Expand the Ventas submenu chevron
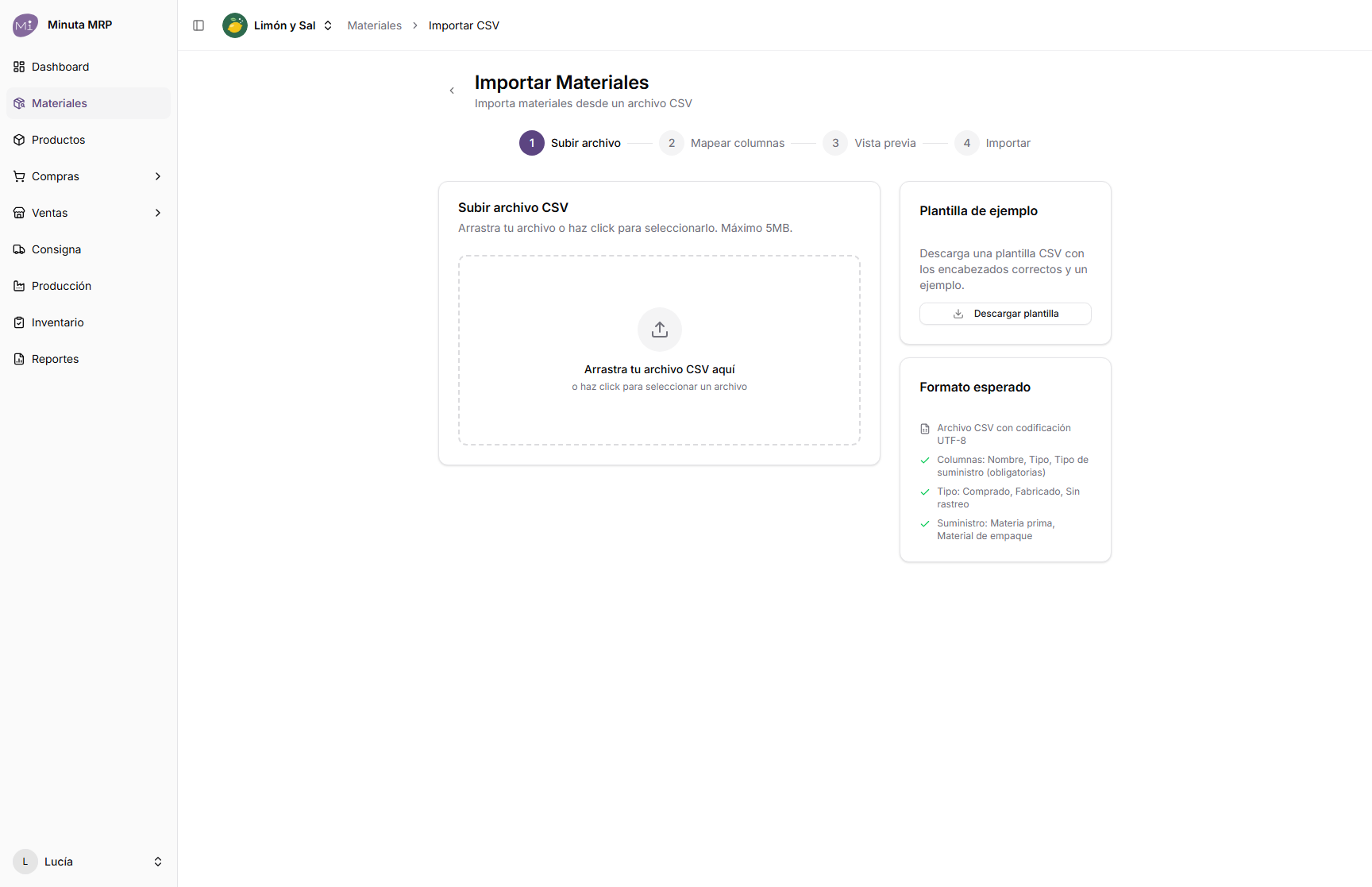The image size is (1372, 887). point(158,213)
